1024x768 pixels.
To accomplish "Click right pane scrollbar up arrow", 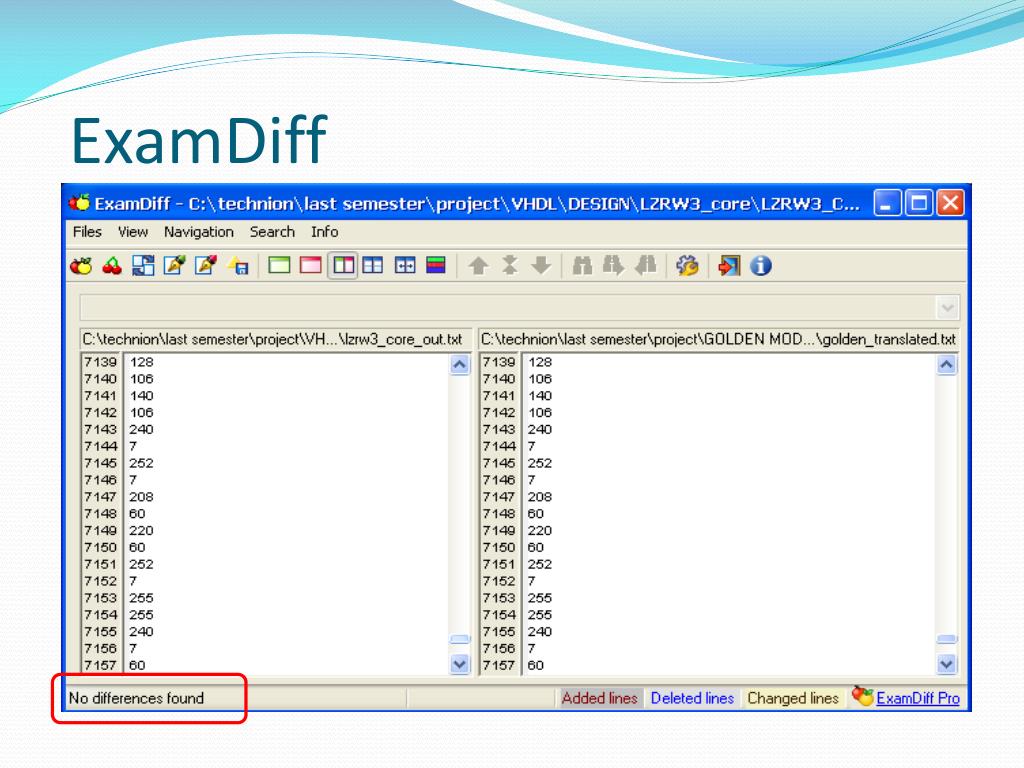I will (x=946, y=364).
